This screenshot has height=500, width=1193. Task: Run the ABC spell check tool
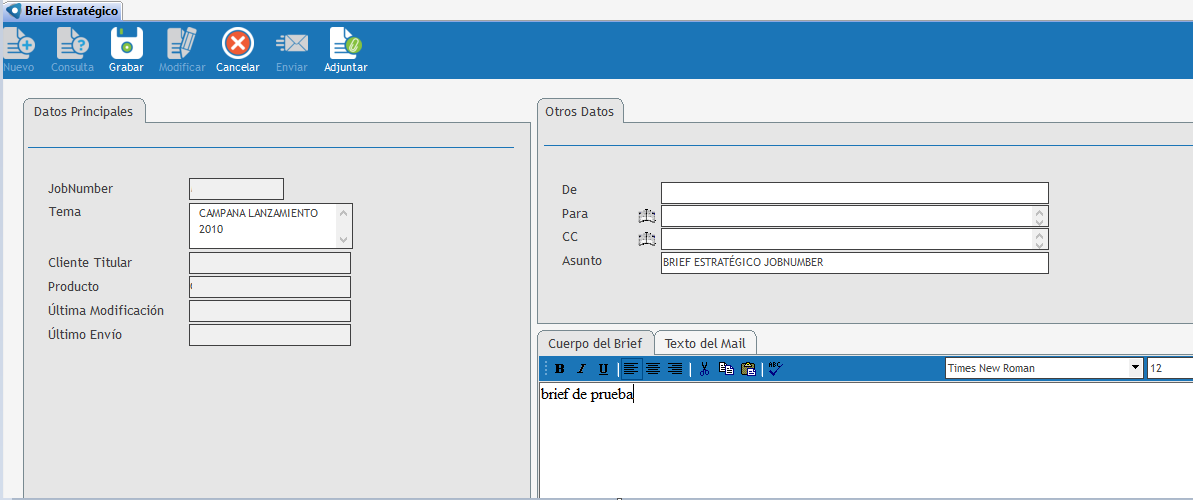[775, 369]
